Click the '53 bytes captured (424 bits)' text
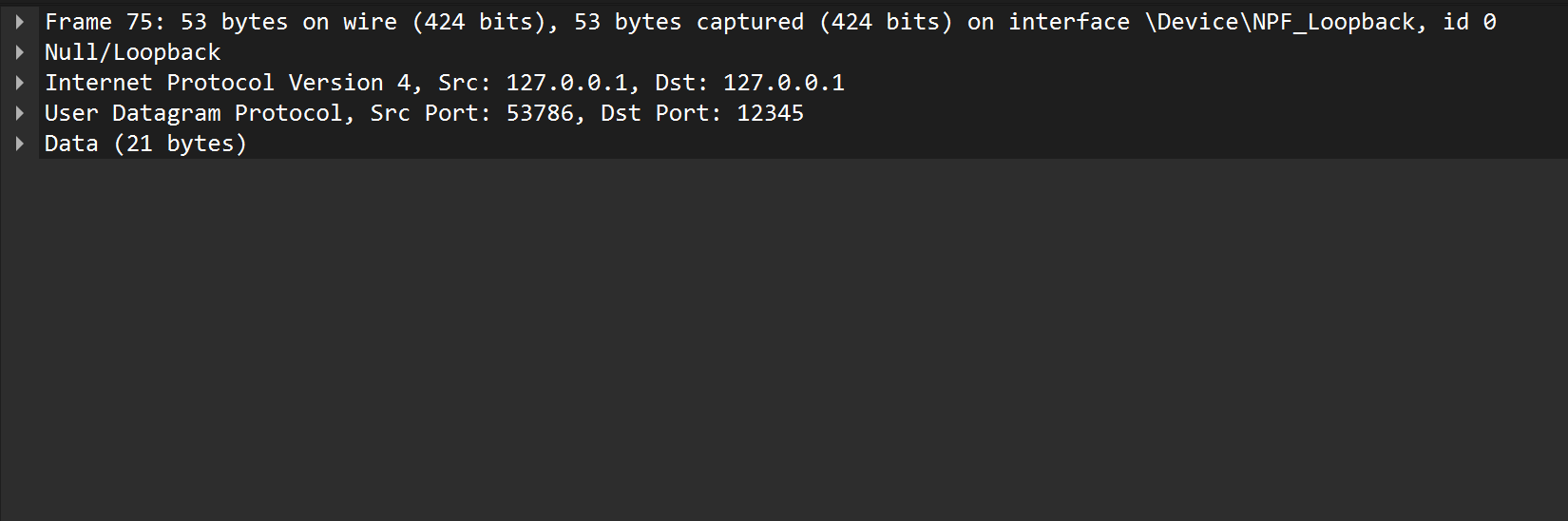This screenshot has height=521, width=1568. [763, 22]
